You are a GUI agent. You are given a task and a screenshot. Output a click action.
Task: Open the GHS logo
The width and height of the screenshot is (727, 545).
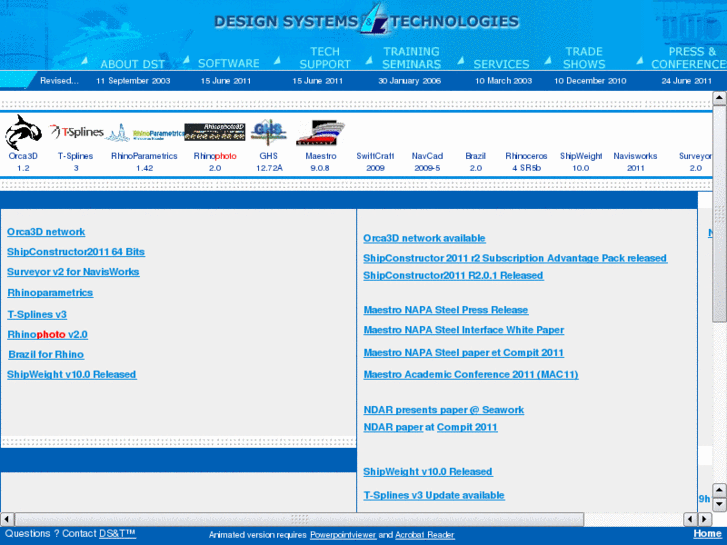point(268,132)
